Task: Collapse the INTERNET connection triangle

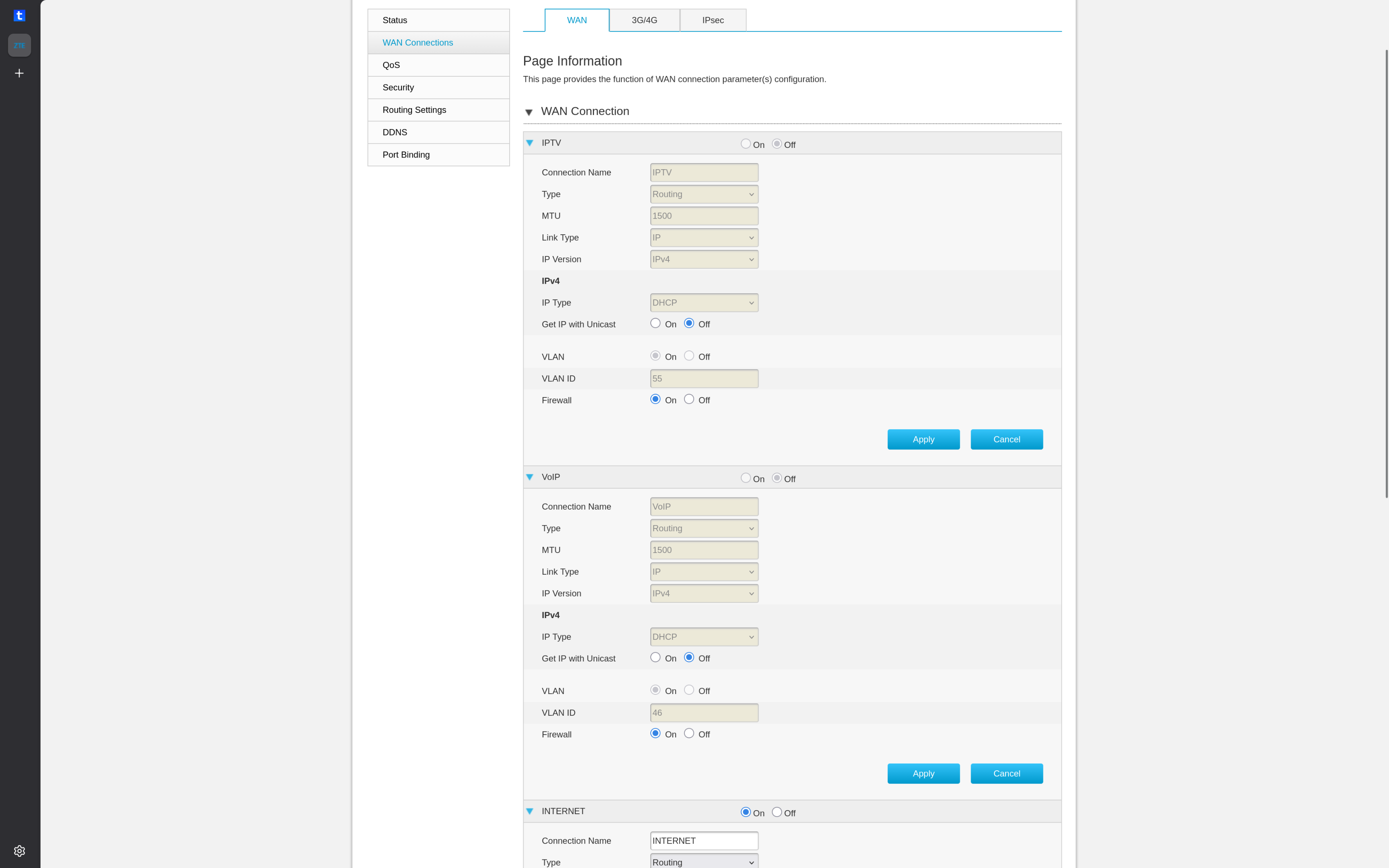Action: [x=530, y=811]
